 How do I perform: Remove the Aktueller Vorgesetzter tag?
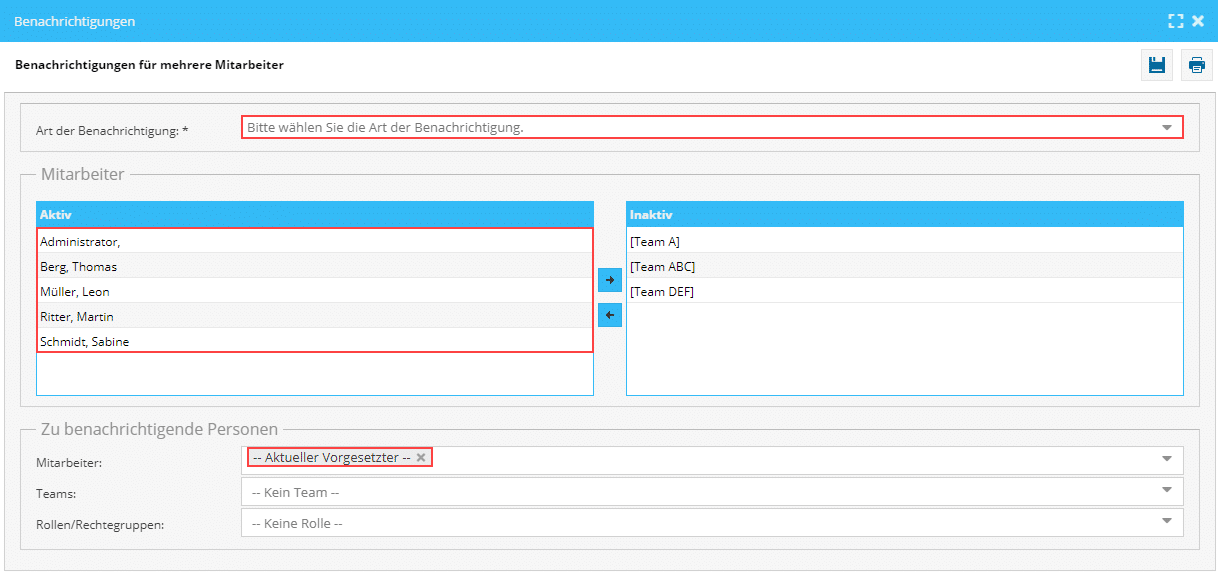coord(421,457)
